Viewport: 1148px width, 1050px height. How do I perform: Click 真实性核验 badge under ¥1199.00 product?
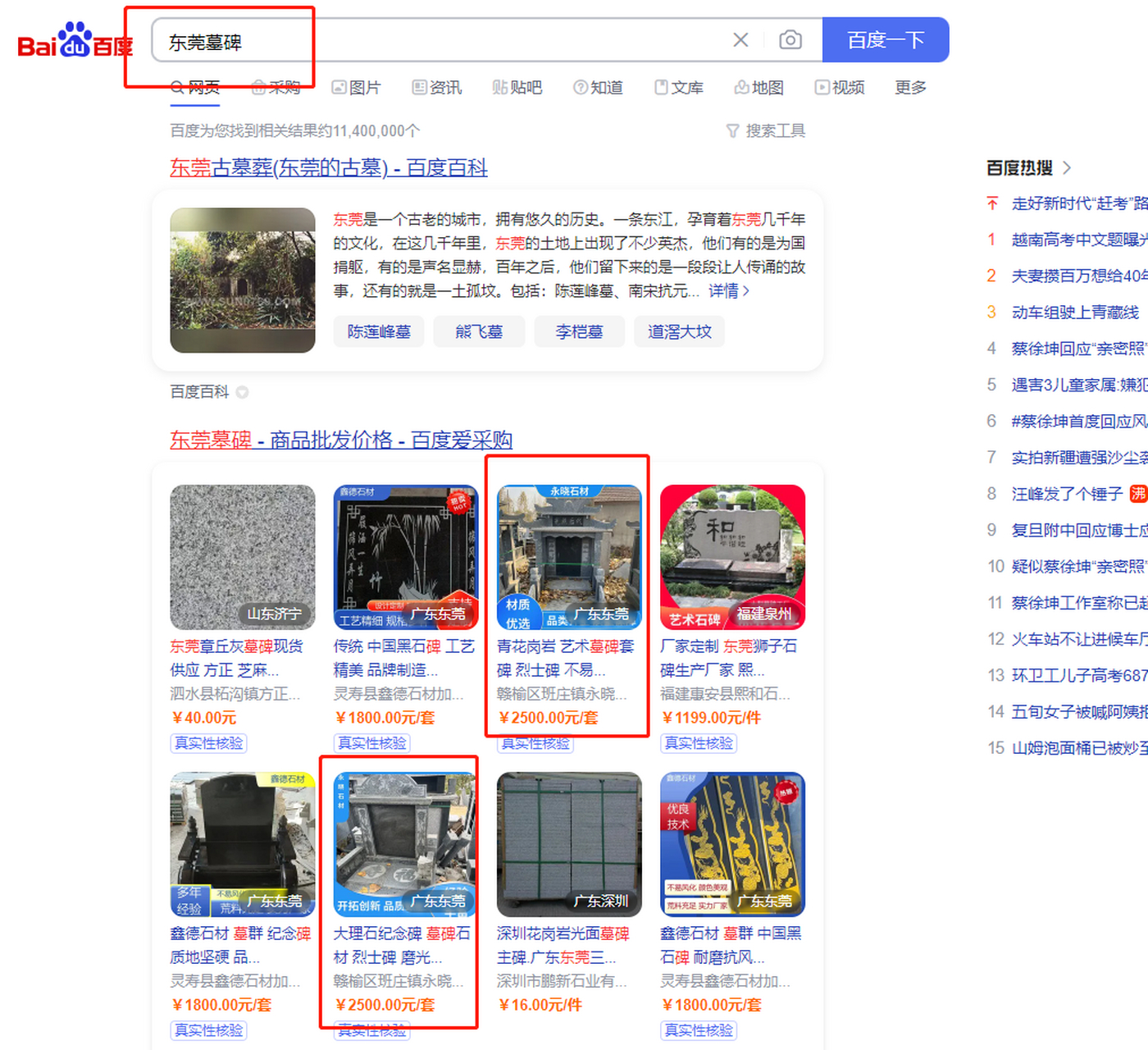pos(699,743)
